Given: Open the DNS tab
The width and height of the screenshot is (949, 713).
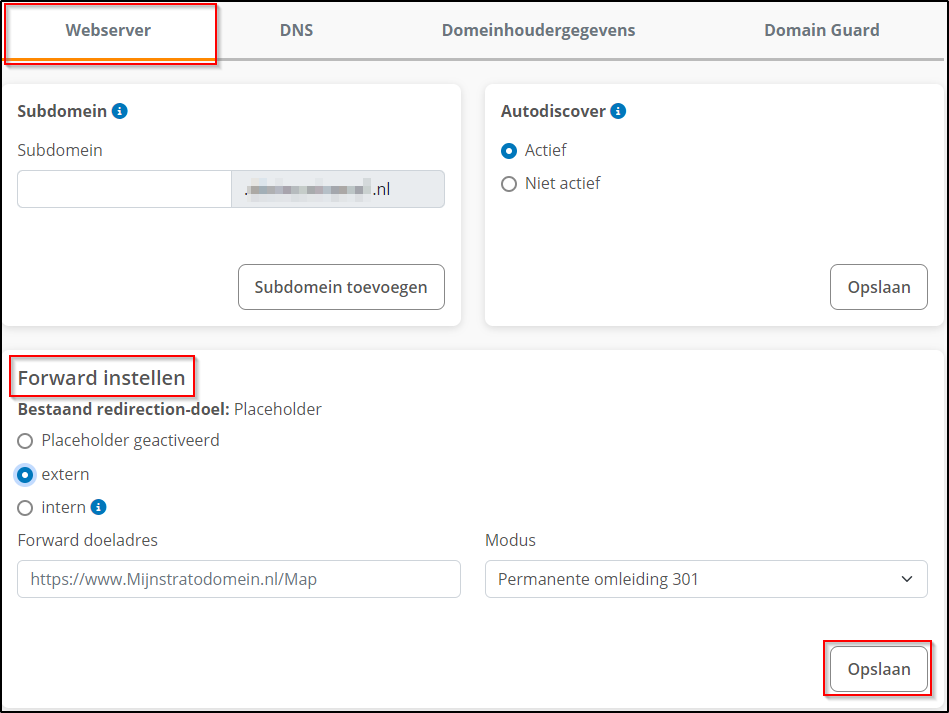Looking at the screenshot, I should tap(296, 30).
